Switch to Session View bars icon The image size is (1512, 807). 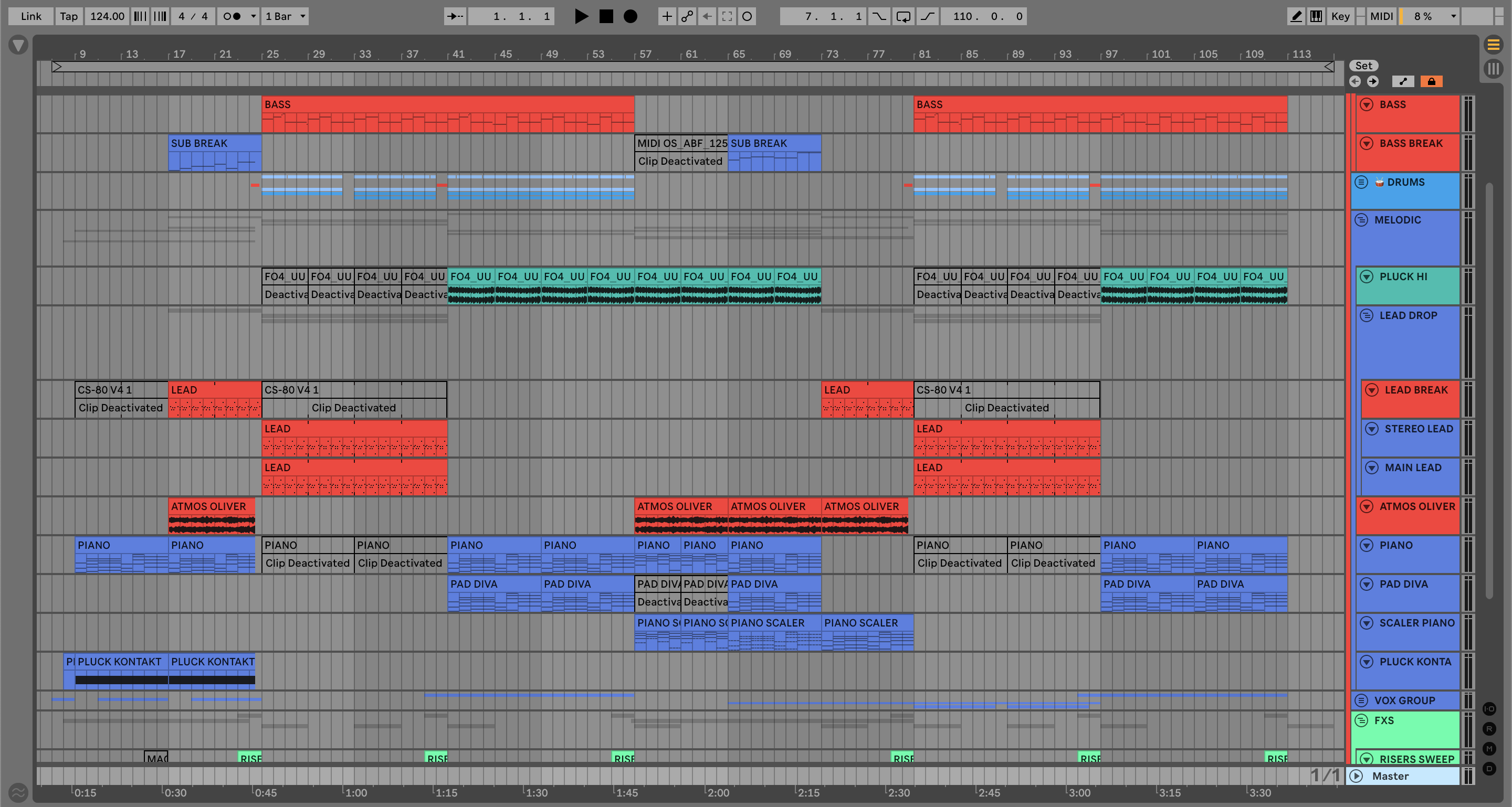[1493, 69]
